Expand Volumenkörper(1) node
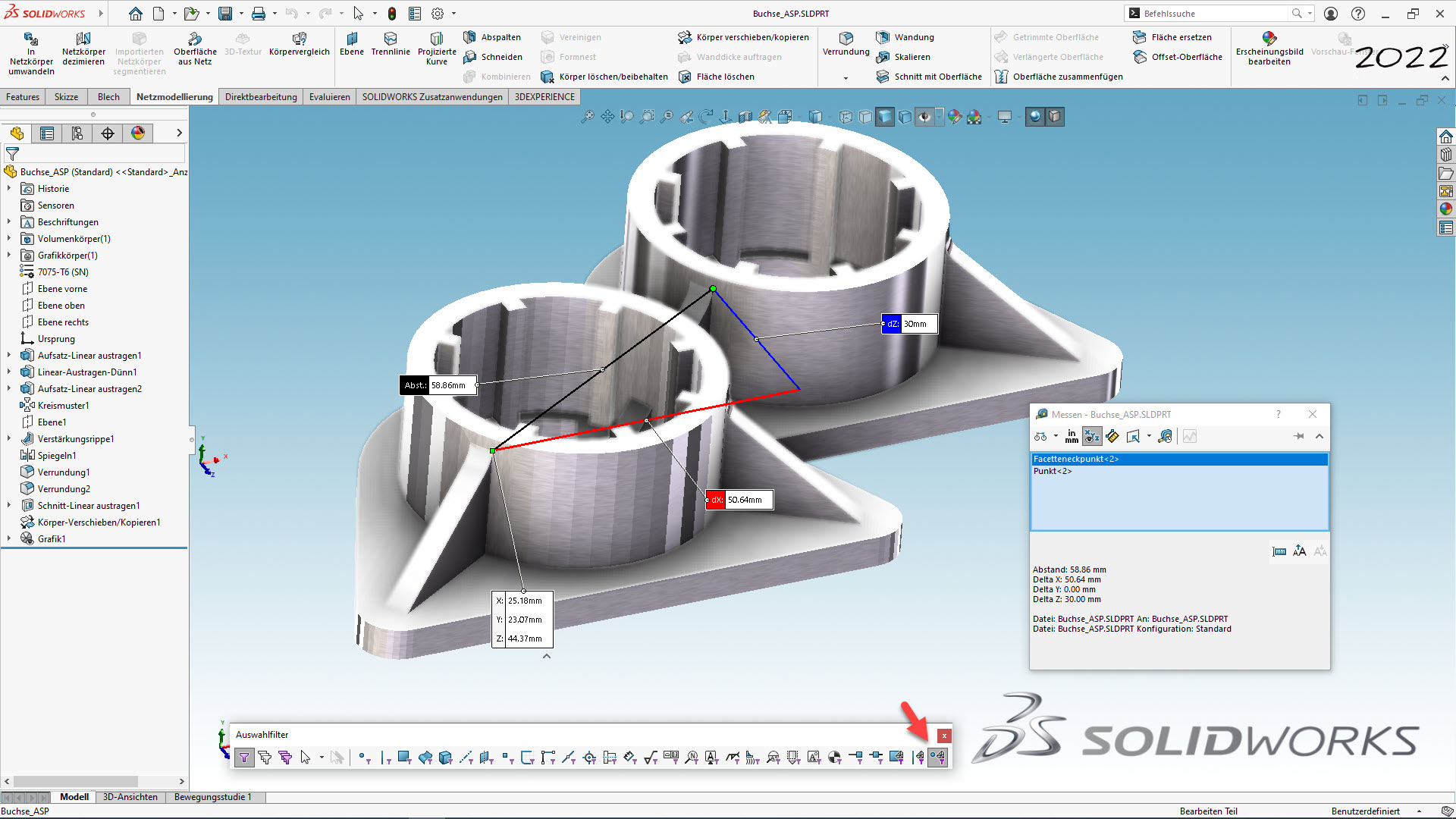The image size is (1456, 819). pyautogui.click(x=9, y=239)
